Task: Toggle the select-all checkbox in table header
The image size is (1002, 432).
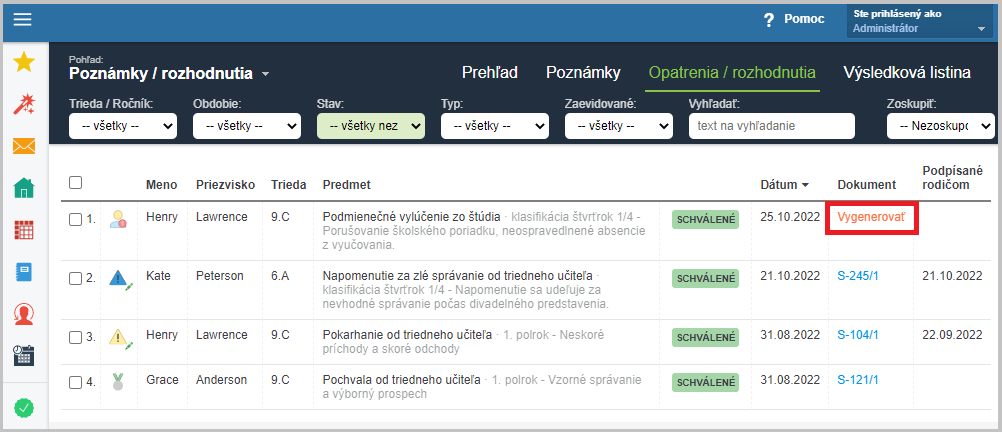Action: (x=75, y=183)
